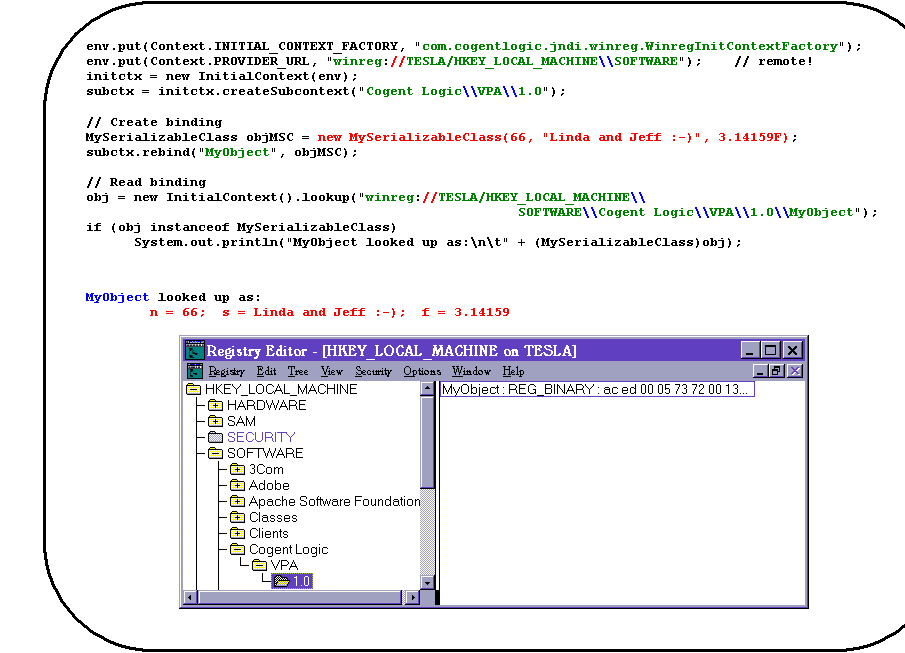This screenshot has width=905, height=653.
Task: Click the HKEY_LOCAL_MACHINE folder icon
Action: click(192, 389)
